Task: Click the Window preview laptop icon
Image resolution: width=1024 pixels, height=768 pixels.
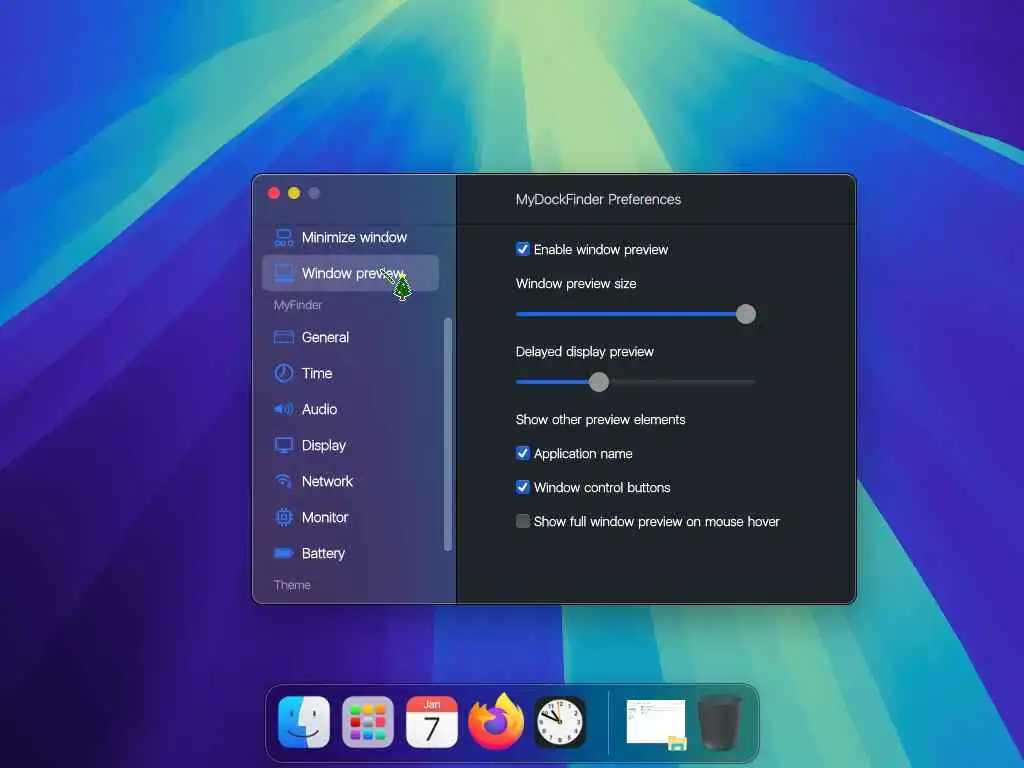Action: tap(283, 273)
